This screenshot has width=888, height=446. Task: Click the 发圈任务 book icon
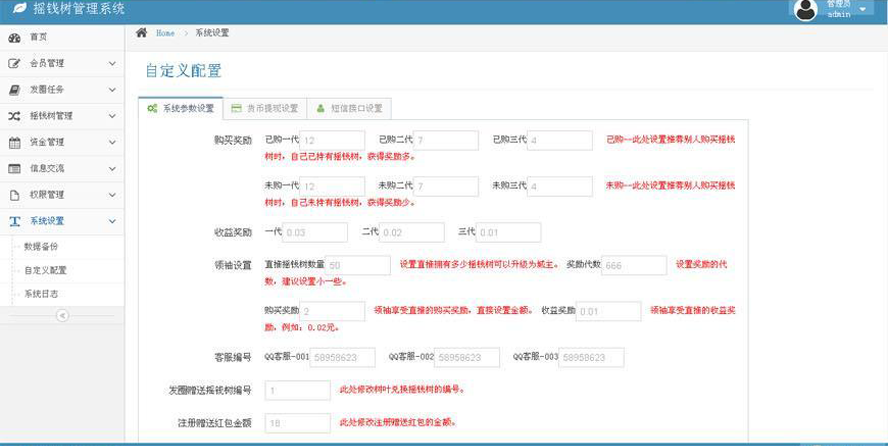15,90
